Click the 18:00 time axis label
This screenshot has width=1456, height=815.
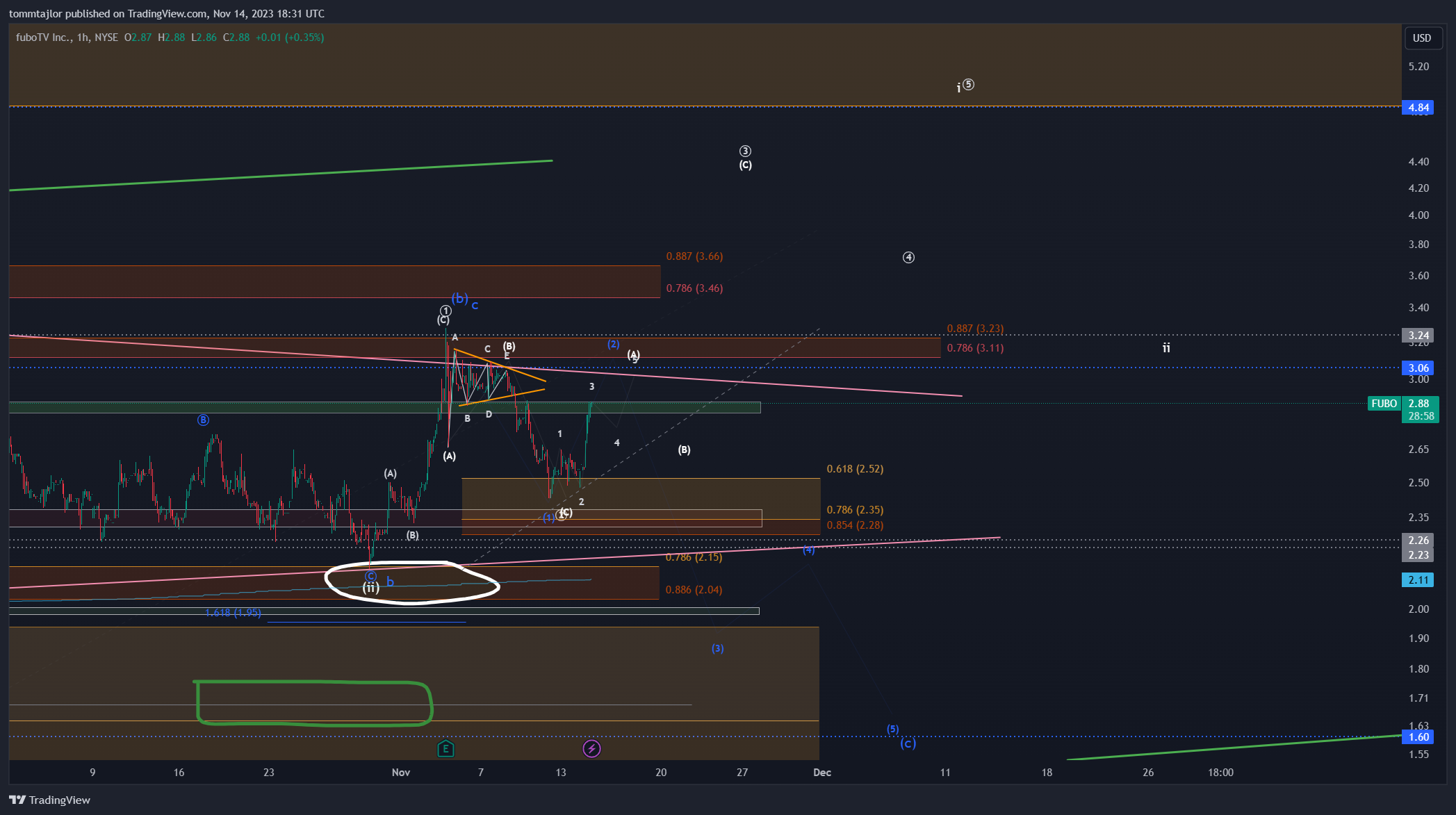pos(1220,773)
